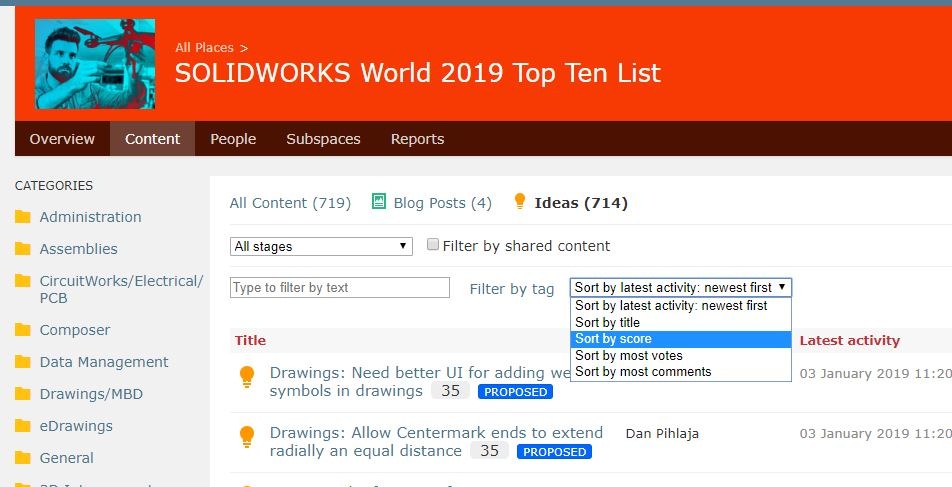Open the eDrawings category
Image resolution: width=952 pixels, height=487 pixels.
(x=76, y=426)
